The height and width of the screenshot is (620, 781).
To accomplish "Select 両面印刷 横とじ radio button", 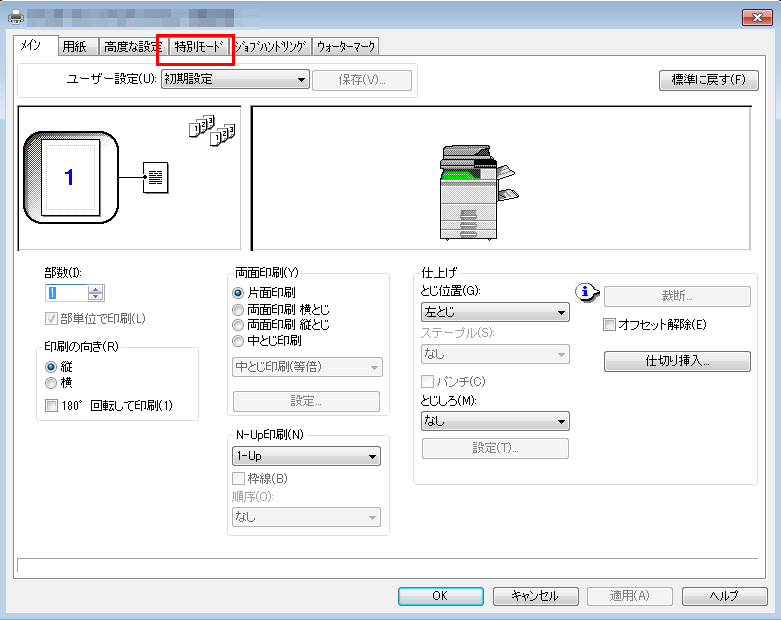I will pos(238,309).
